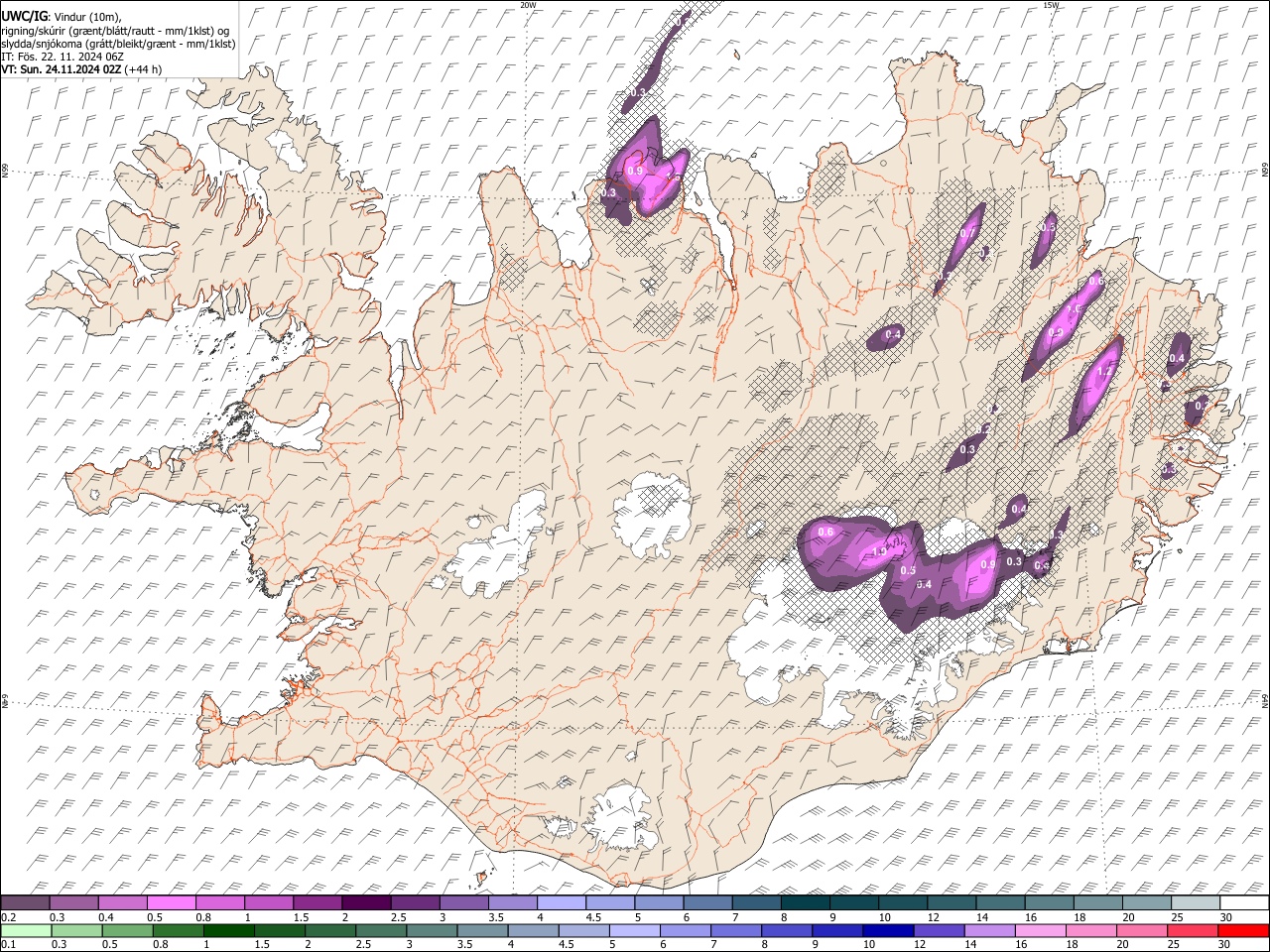
Task: Click the "12" label in upper legend row
Action: coord(933,917)
